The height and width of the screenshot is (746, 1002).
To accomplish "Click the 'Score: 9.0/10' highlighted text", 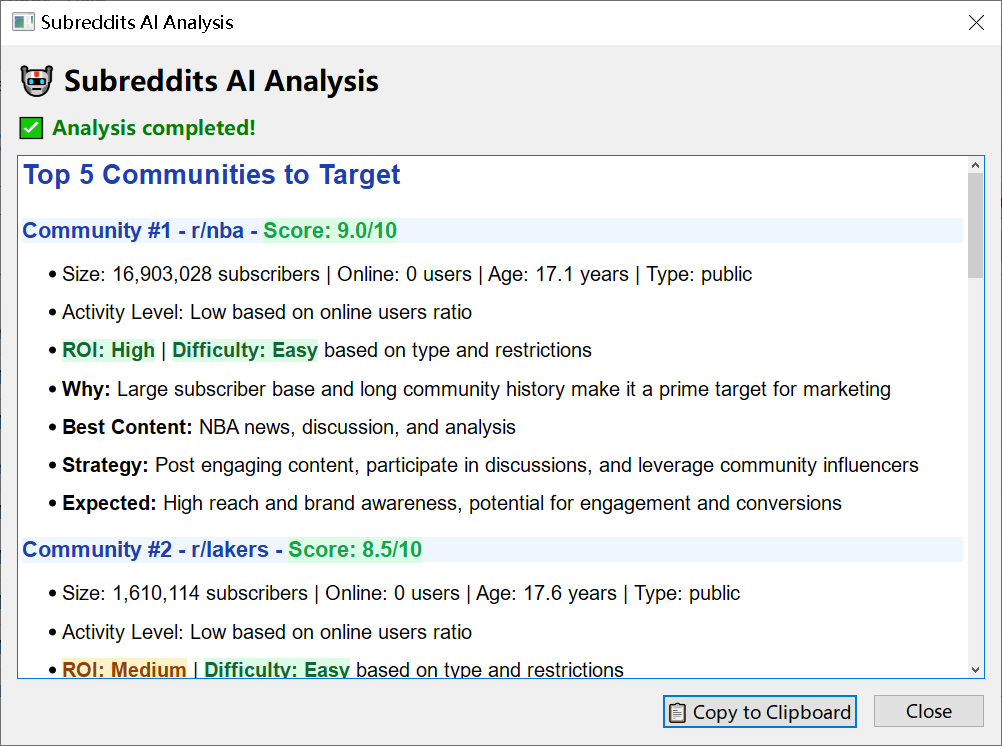I will point(329,230).
